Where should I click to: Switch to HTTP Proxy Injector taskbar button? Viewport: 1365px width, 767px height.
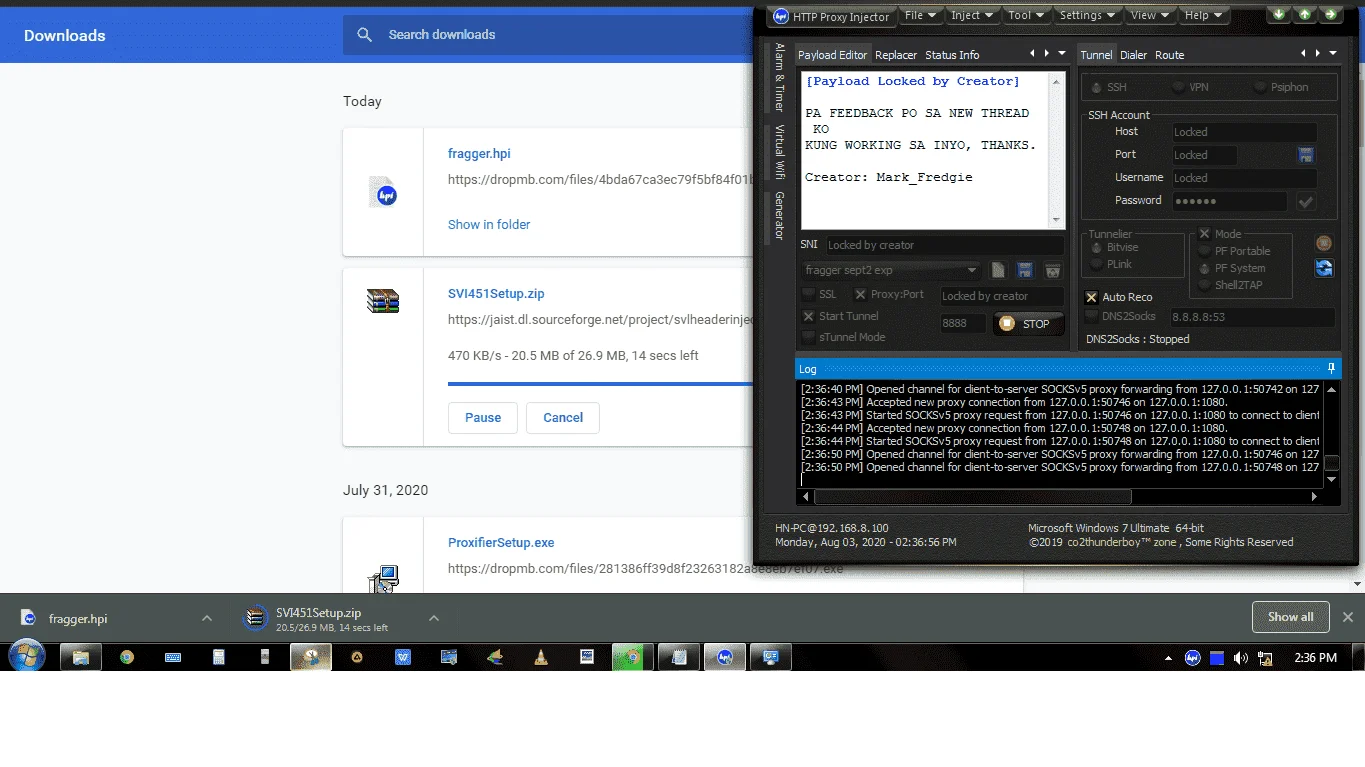click(x=725, y=658)
